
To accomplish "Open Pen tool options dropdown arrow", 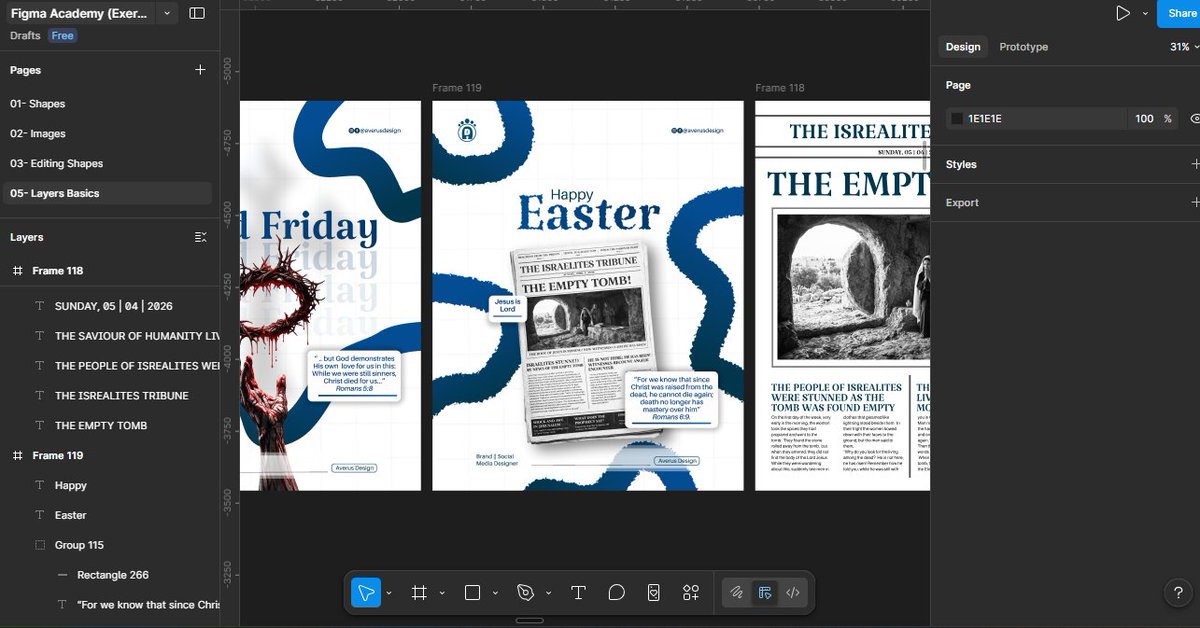I will click(548, 593).
